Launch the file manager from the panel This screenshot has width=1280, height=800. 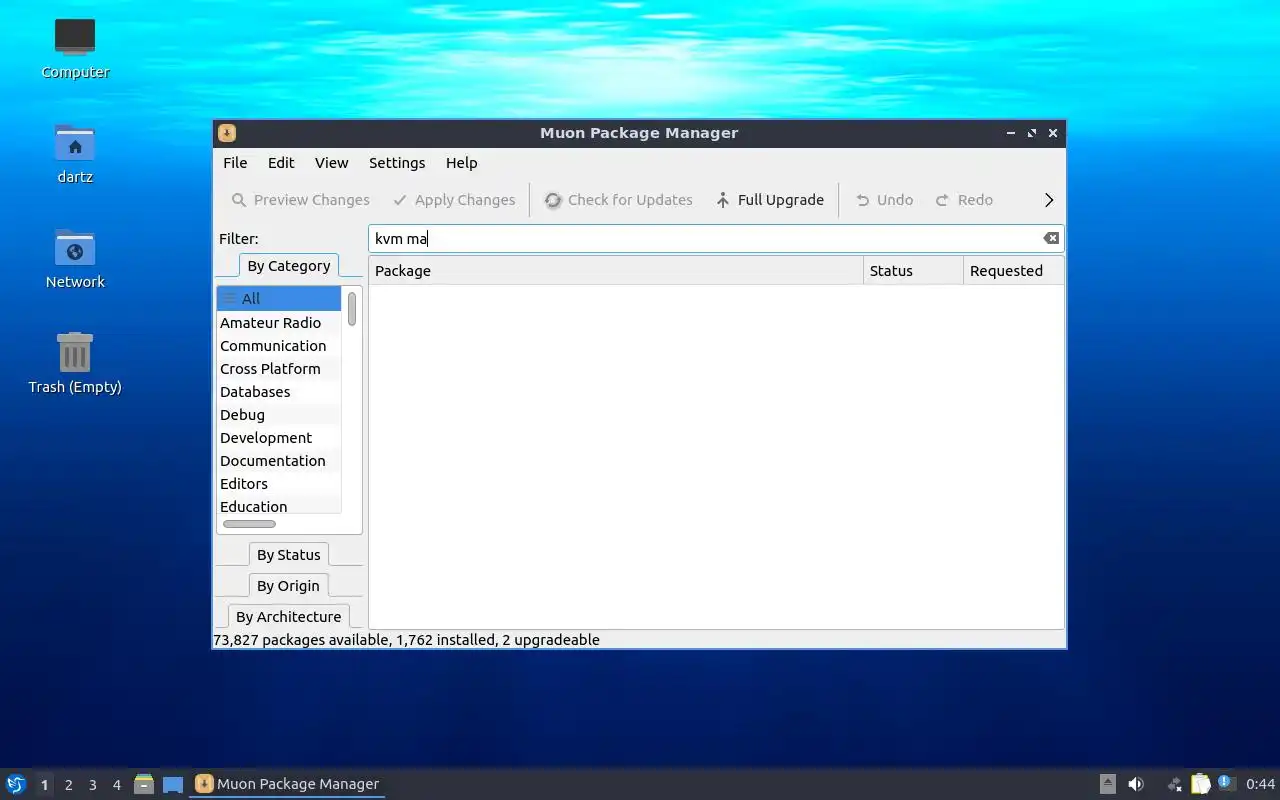[x=144, y=784]
